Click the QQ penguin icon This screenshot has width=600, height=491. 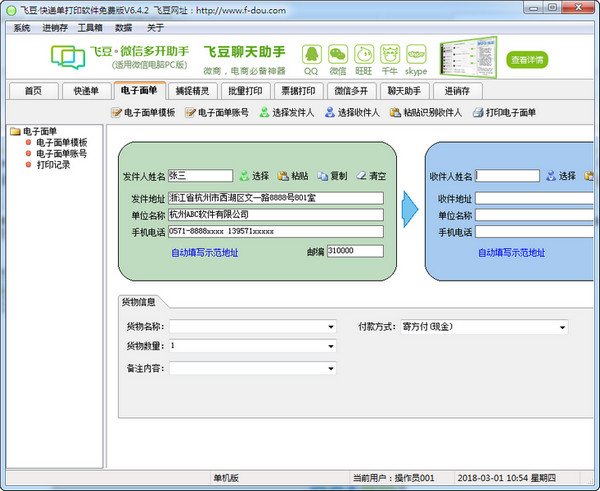[311, 54]
